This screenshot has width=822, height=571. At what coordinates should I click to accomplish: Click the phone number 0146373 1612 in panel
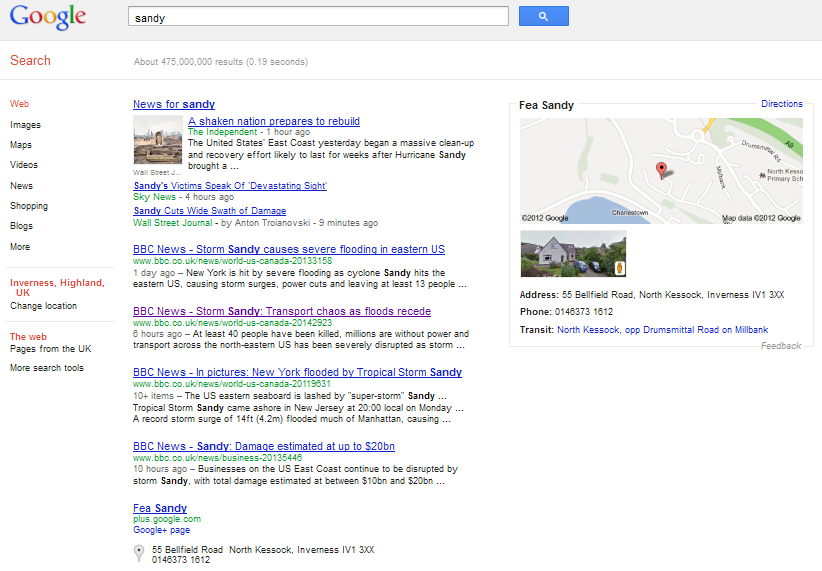click(584, 311)
